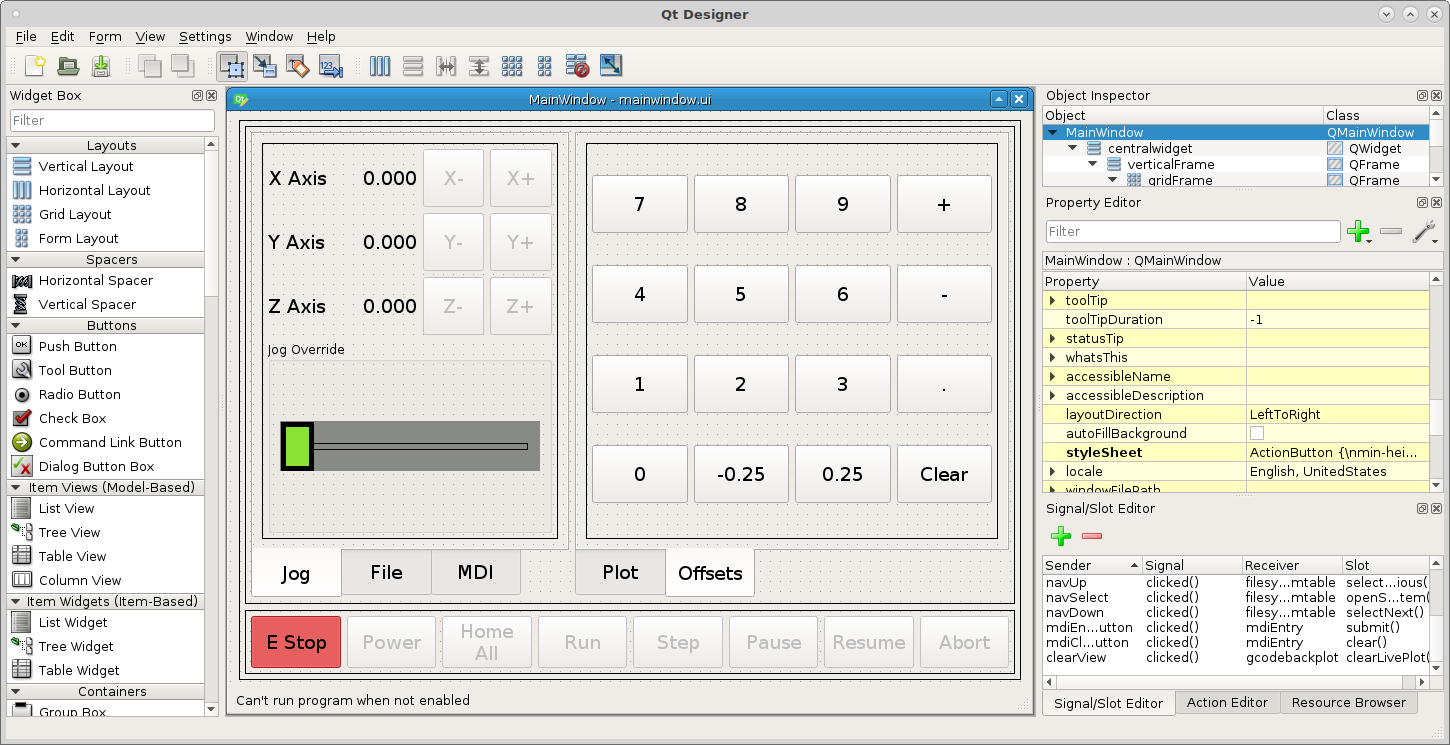This screenshot has height=745, width=1450.
Task: Click the New form toolbar icon
Action: [x=35, y=66]
